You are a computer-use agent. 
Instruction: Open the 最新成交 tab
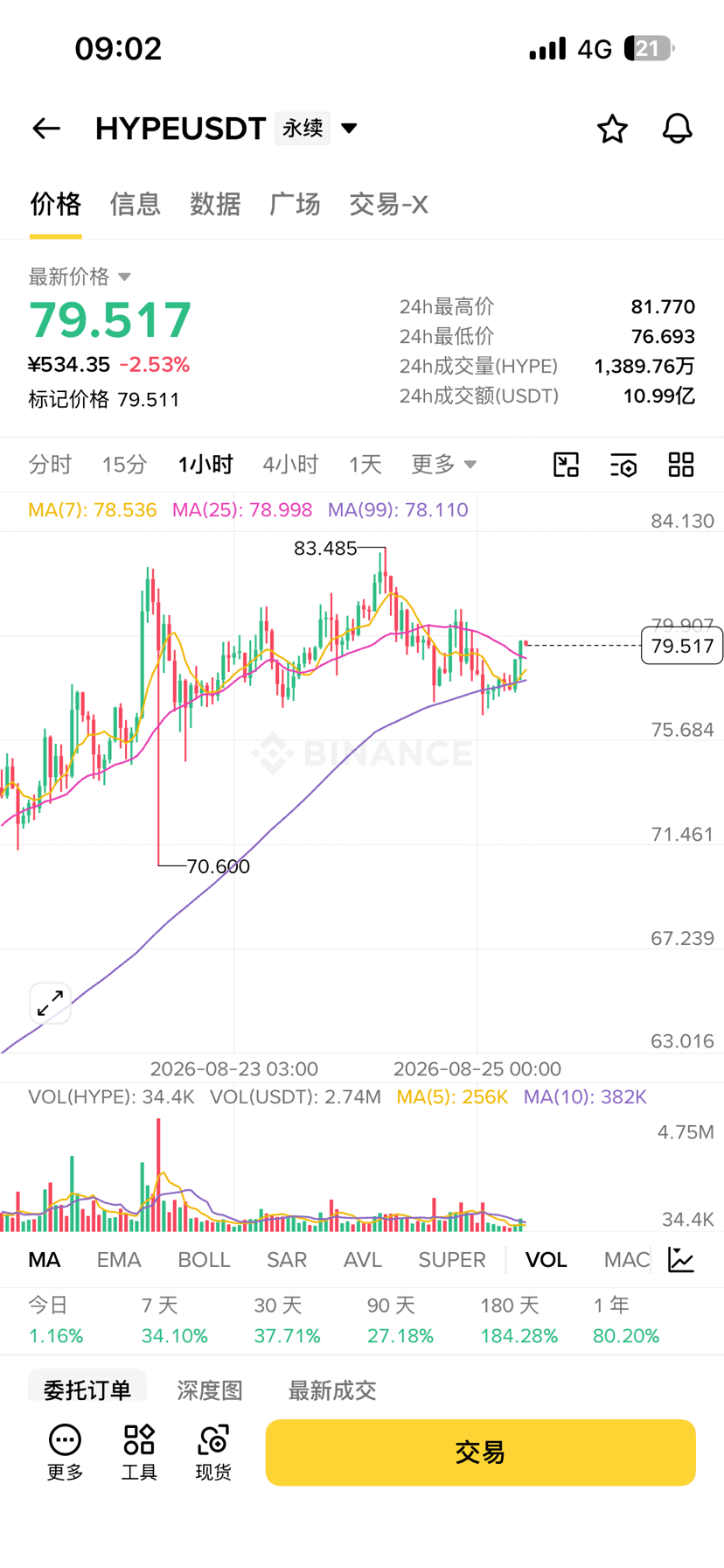332,1389
